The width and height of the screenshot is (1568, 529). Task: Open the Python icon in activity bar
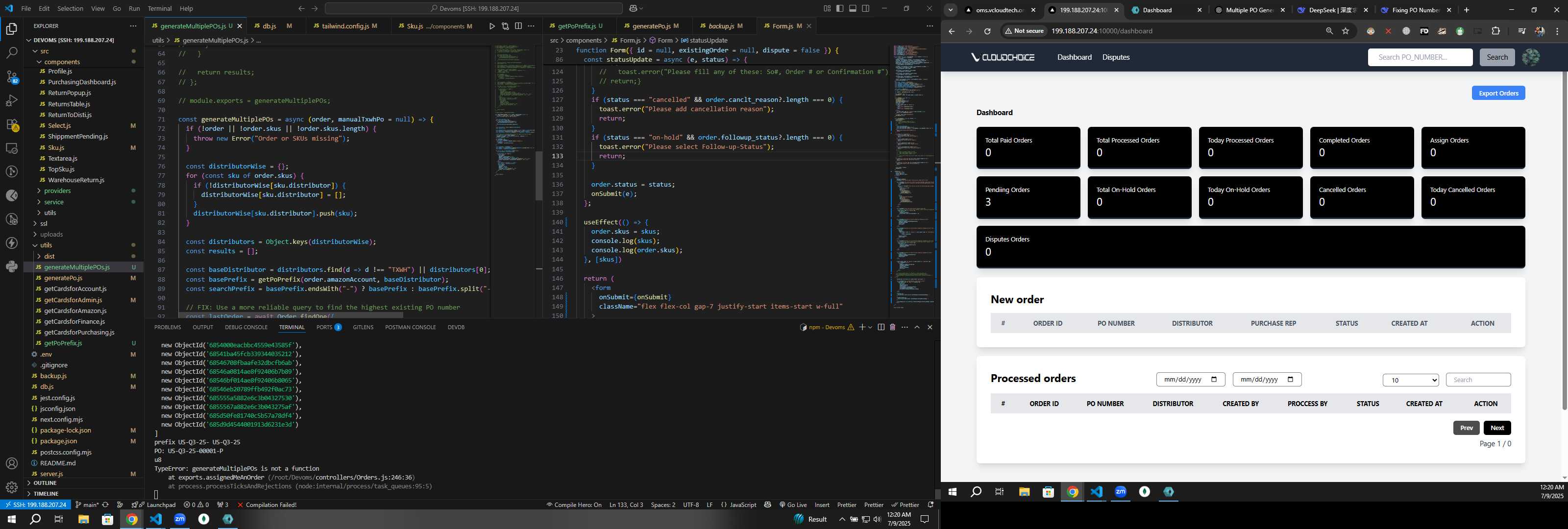(12, 266)
